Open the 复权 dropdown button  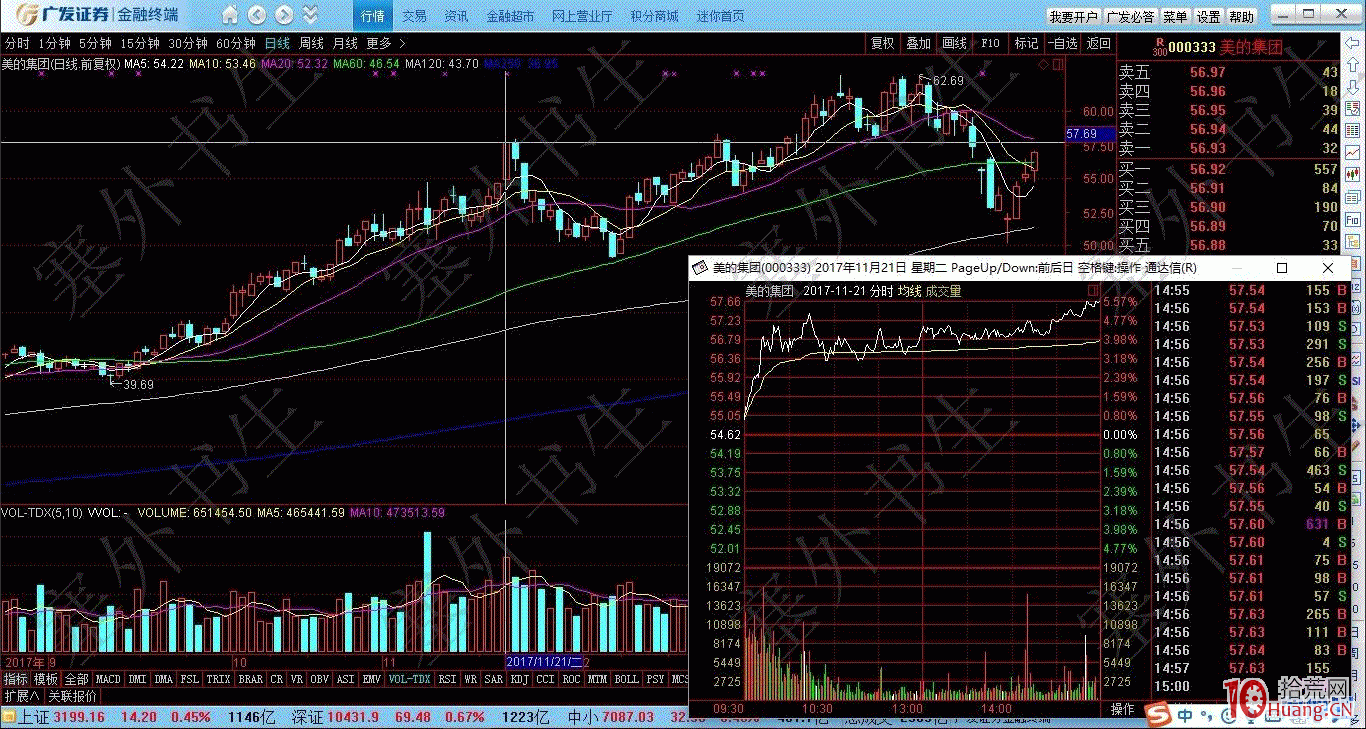[x=883, y=43]
